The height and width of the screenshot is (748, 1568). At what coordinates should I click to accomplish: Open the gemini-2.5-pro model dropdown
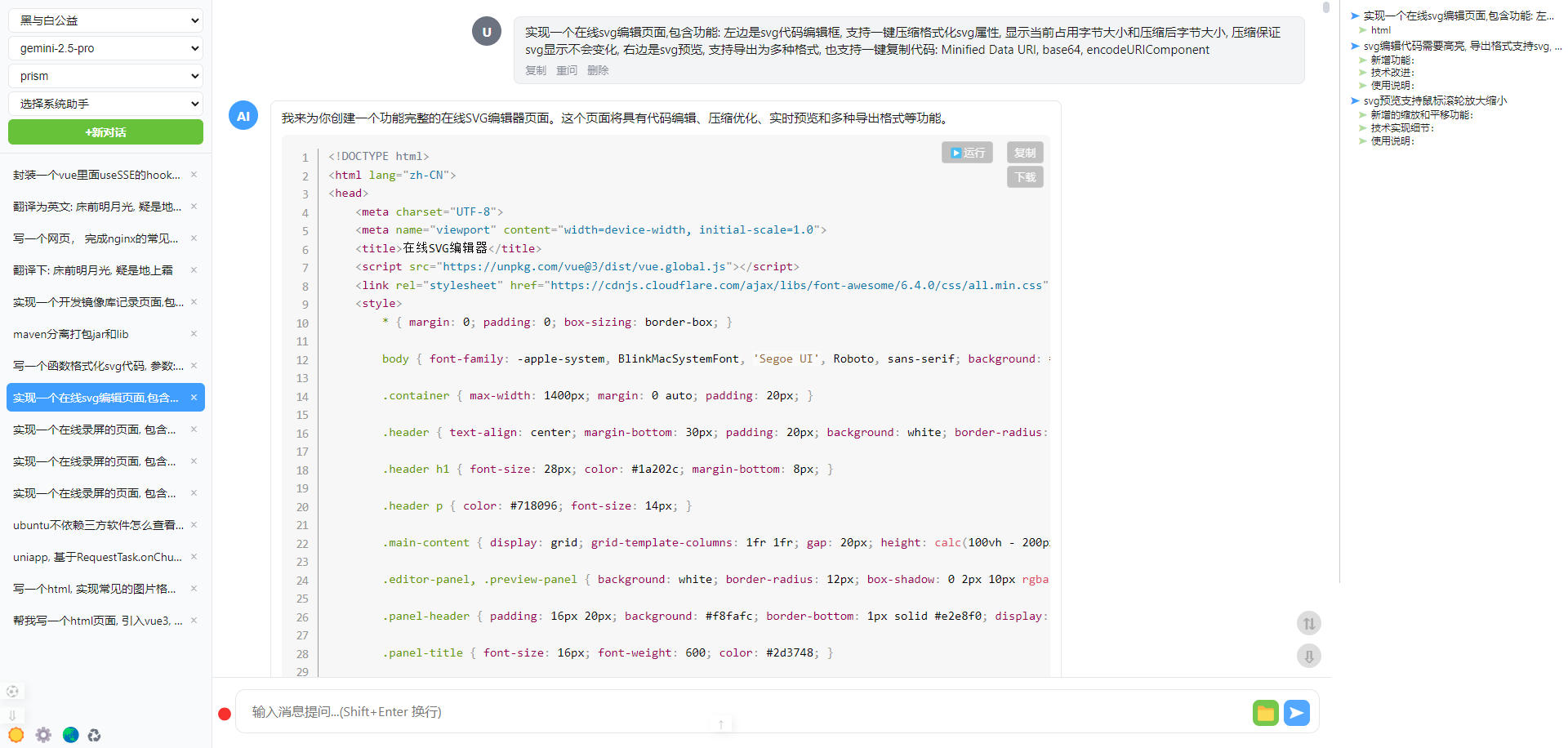point(105,48)
